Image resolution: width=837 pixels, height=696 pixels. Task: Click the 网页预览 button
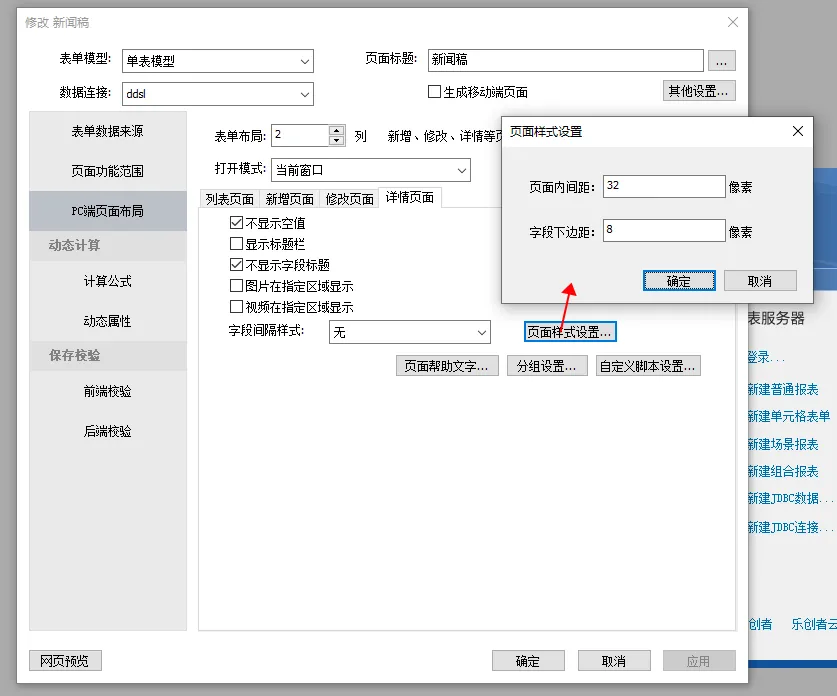(65, 661)
